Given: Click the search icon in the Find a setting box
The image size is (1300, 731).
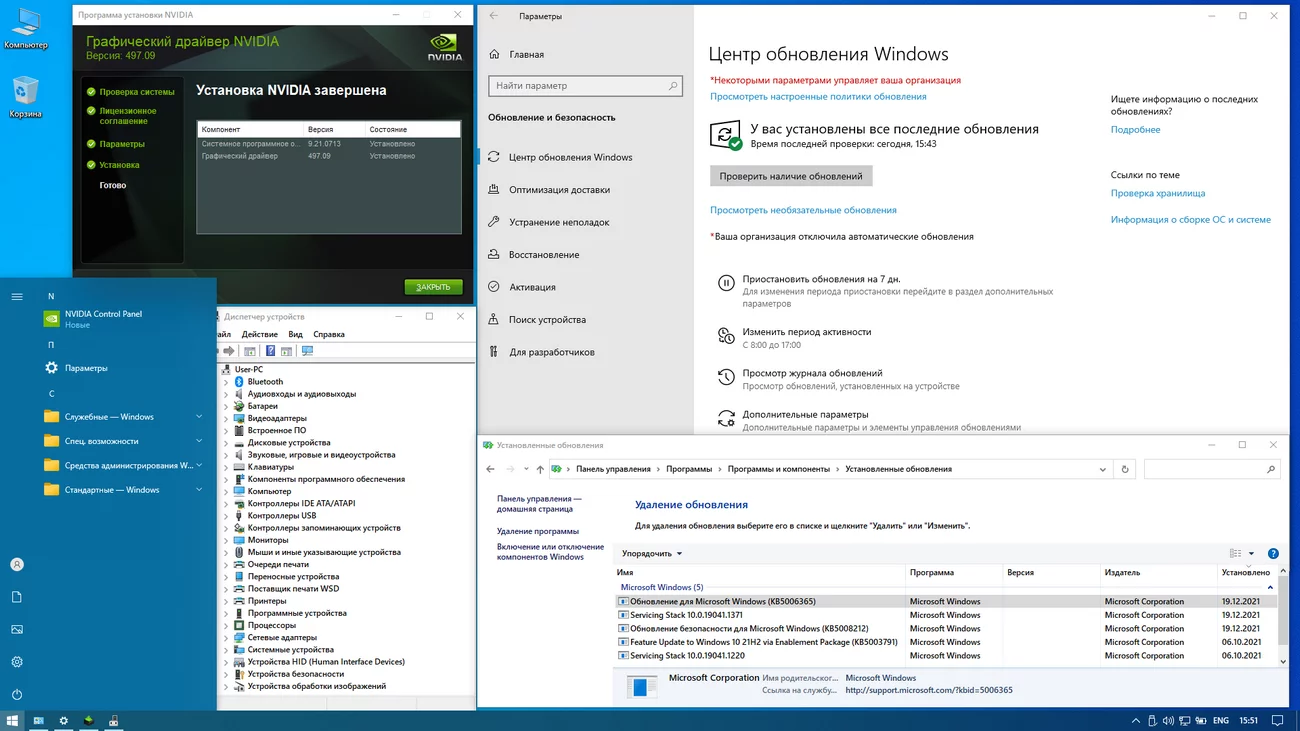Looking at the screenshot, I should click(x=673, y=86).
